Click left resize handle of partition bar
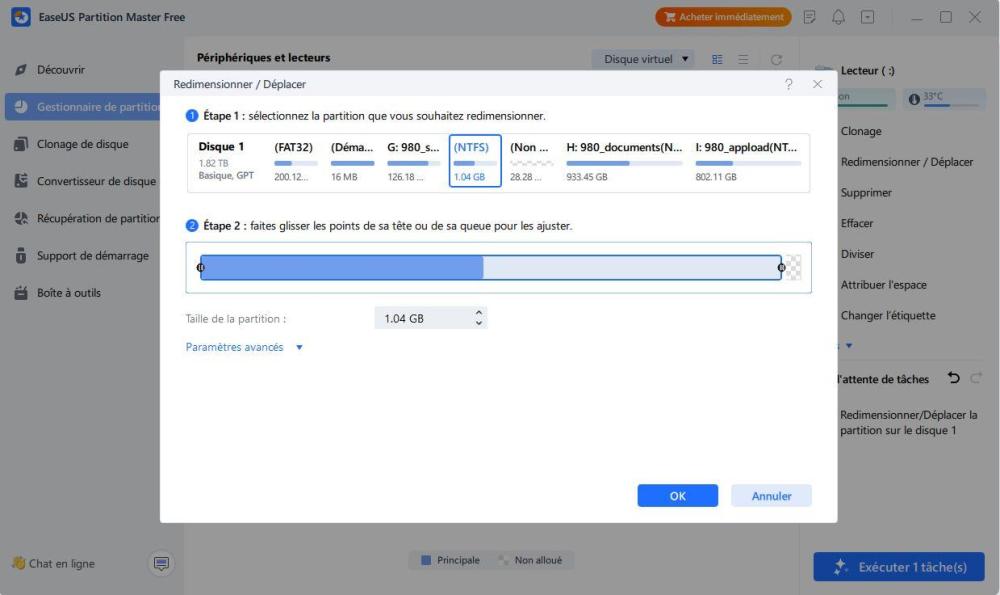The width and height of the screenshot is (1000, 595). 201,267
